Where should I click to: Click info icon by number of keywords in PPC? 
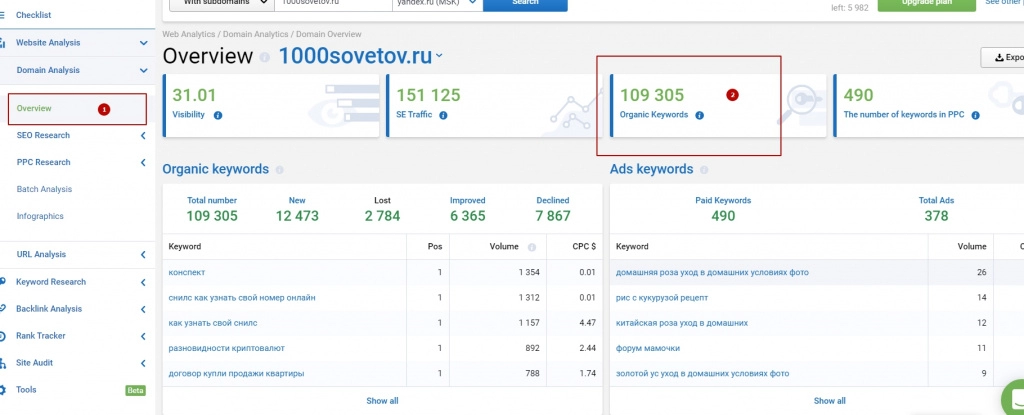(x=976, y=115)
